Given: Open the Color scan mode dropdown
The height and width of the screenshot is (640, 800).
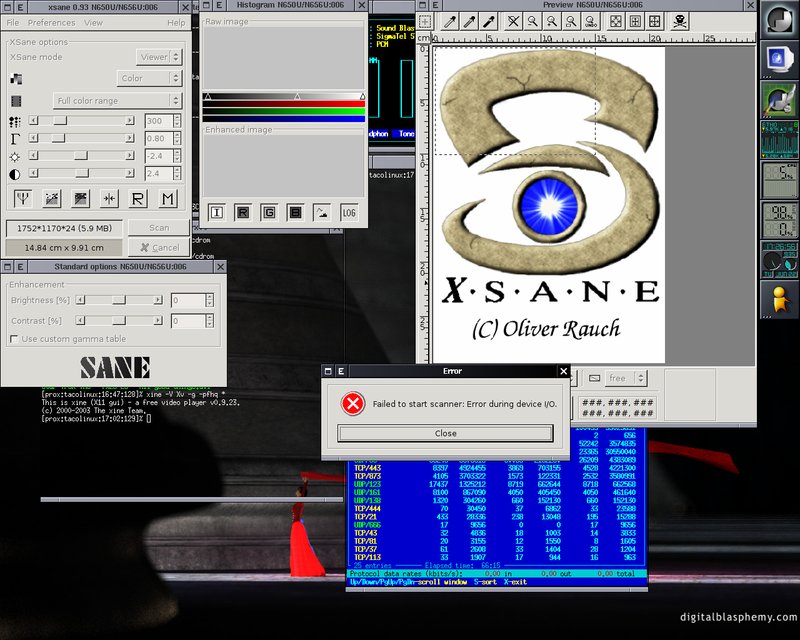Looking at the screenshot, I should point(149,78).
